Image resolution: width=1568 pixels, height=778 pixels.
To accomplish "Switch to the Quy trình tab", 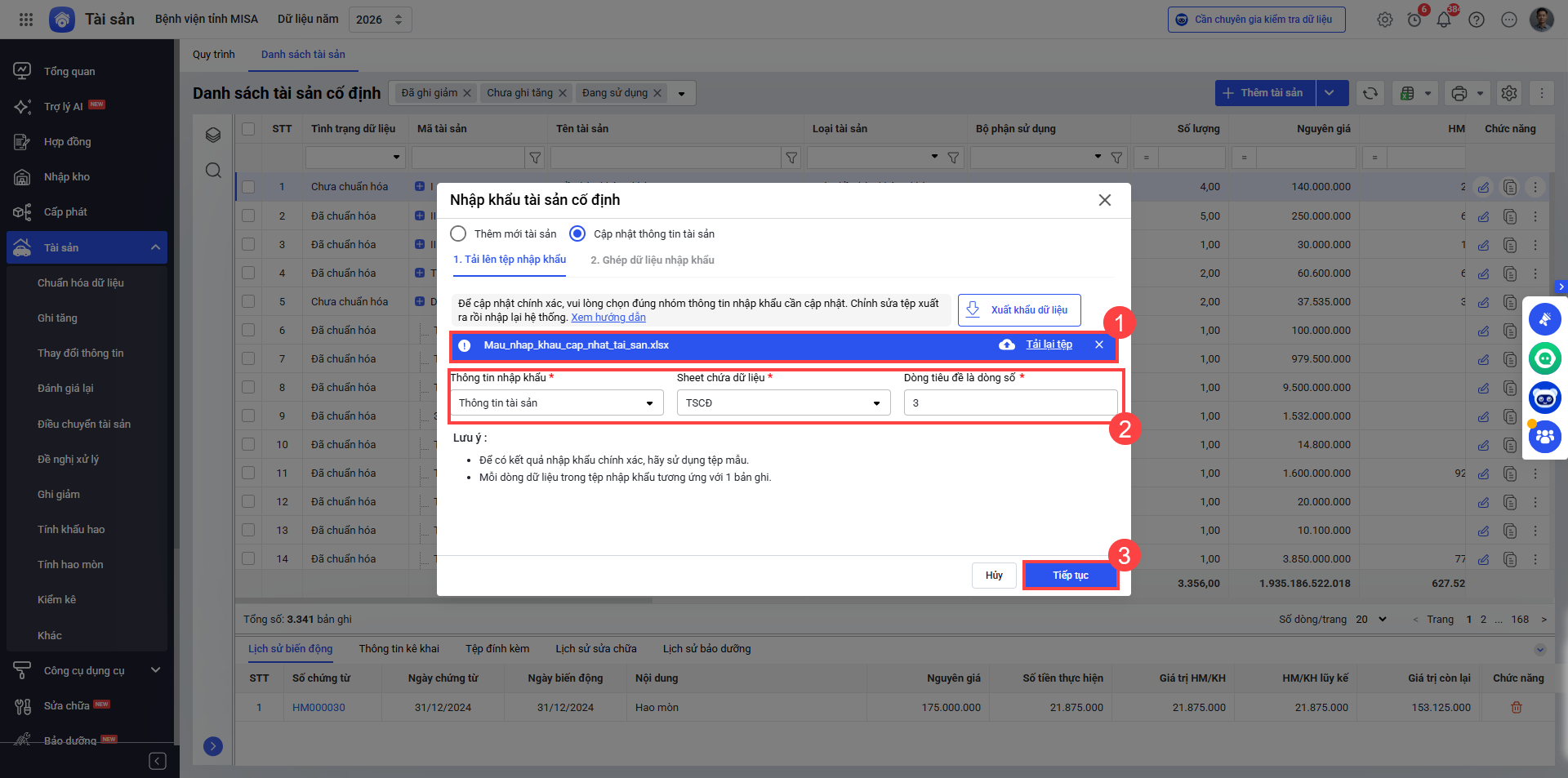I will [x=213, y=55].
